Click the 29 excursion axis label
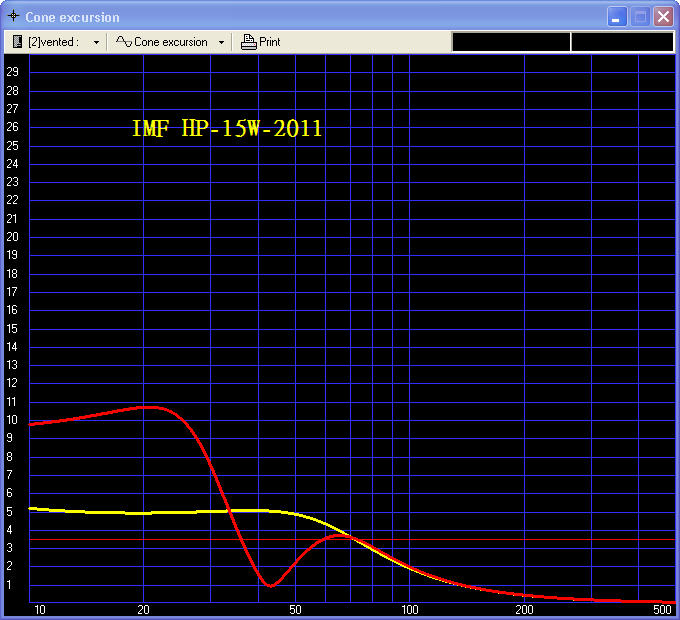Viewport: 680px width, 620px height. coord(13,72)
